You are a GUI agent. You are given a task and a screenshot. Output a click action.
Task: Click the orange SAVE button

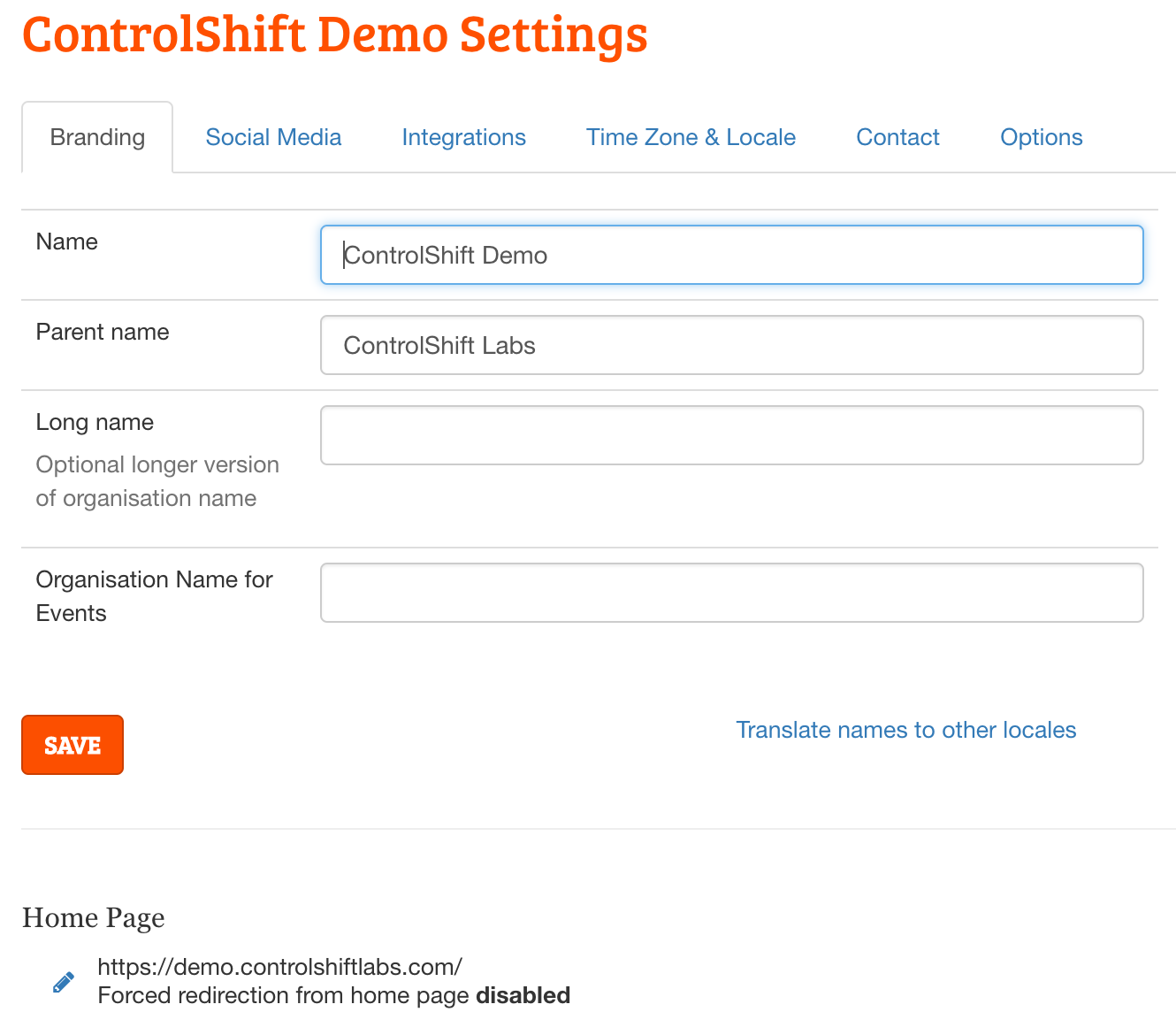[x=73, y=745]
